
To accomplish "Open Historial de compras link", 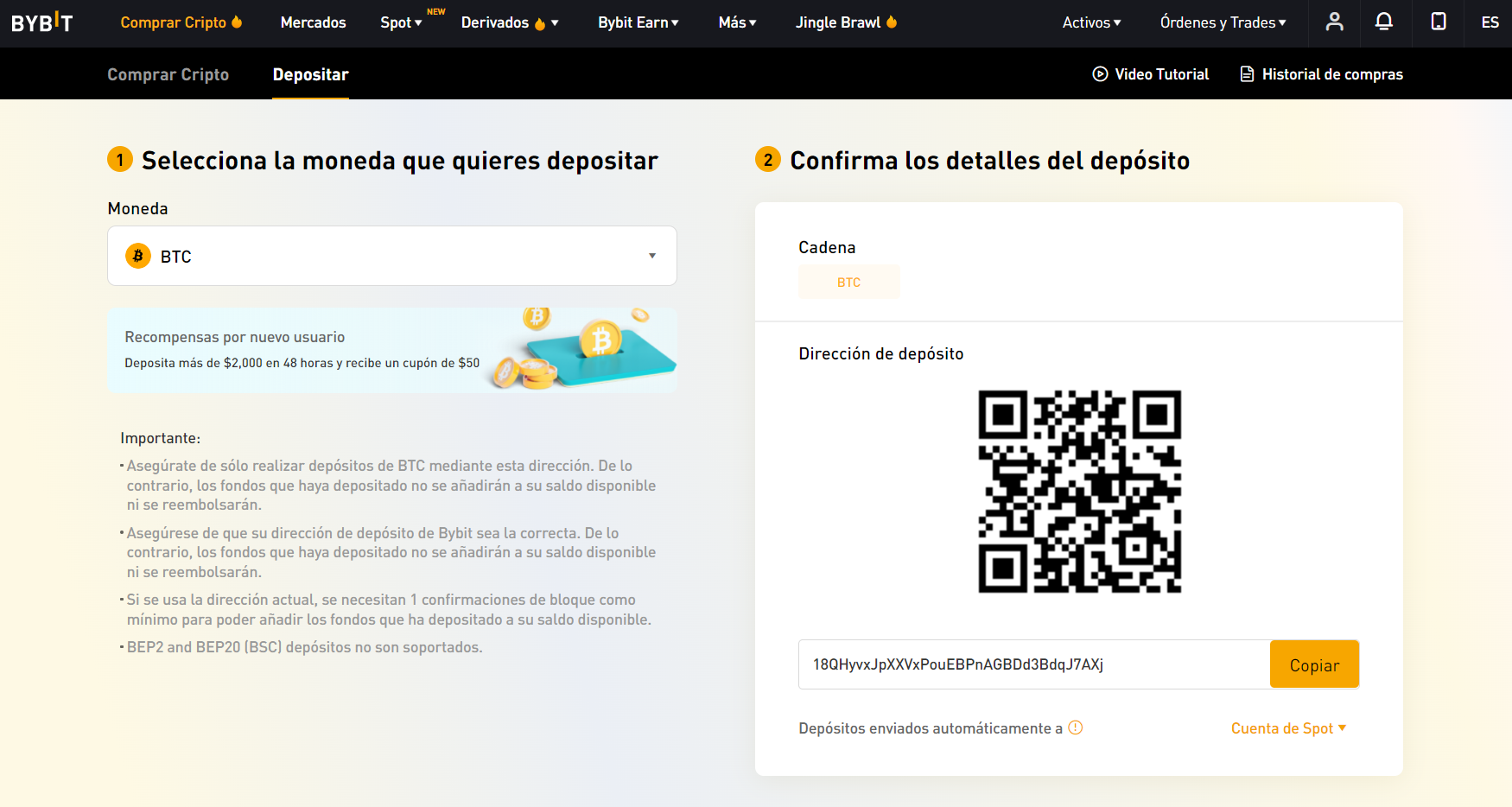I will tap(1332, 74).
